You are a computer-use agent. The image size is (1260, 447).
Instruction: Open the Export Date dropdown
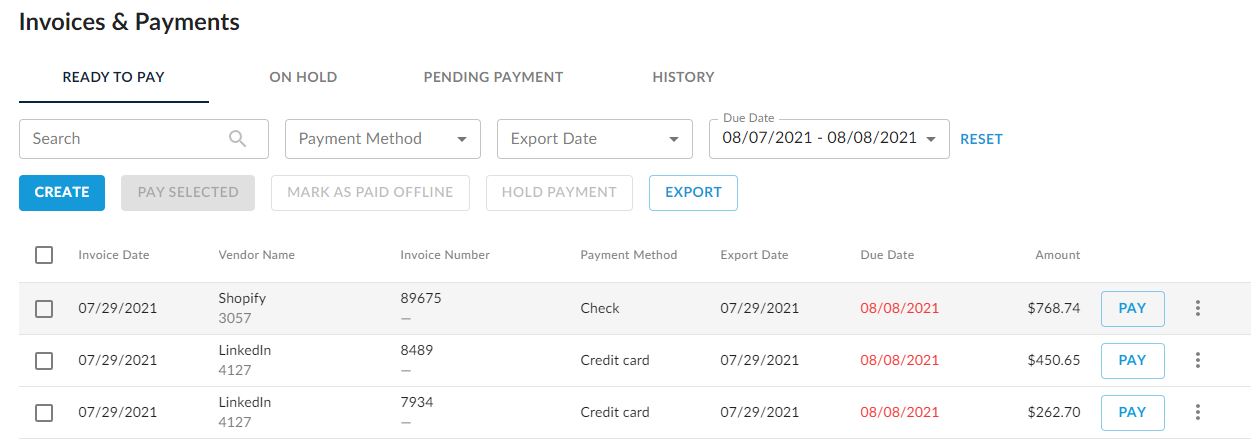594,139
